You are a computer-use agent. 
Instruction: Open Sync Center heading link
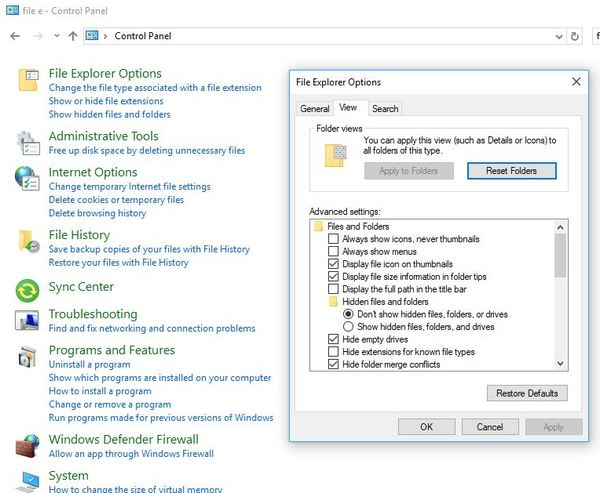click(x=81, y=287)
